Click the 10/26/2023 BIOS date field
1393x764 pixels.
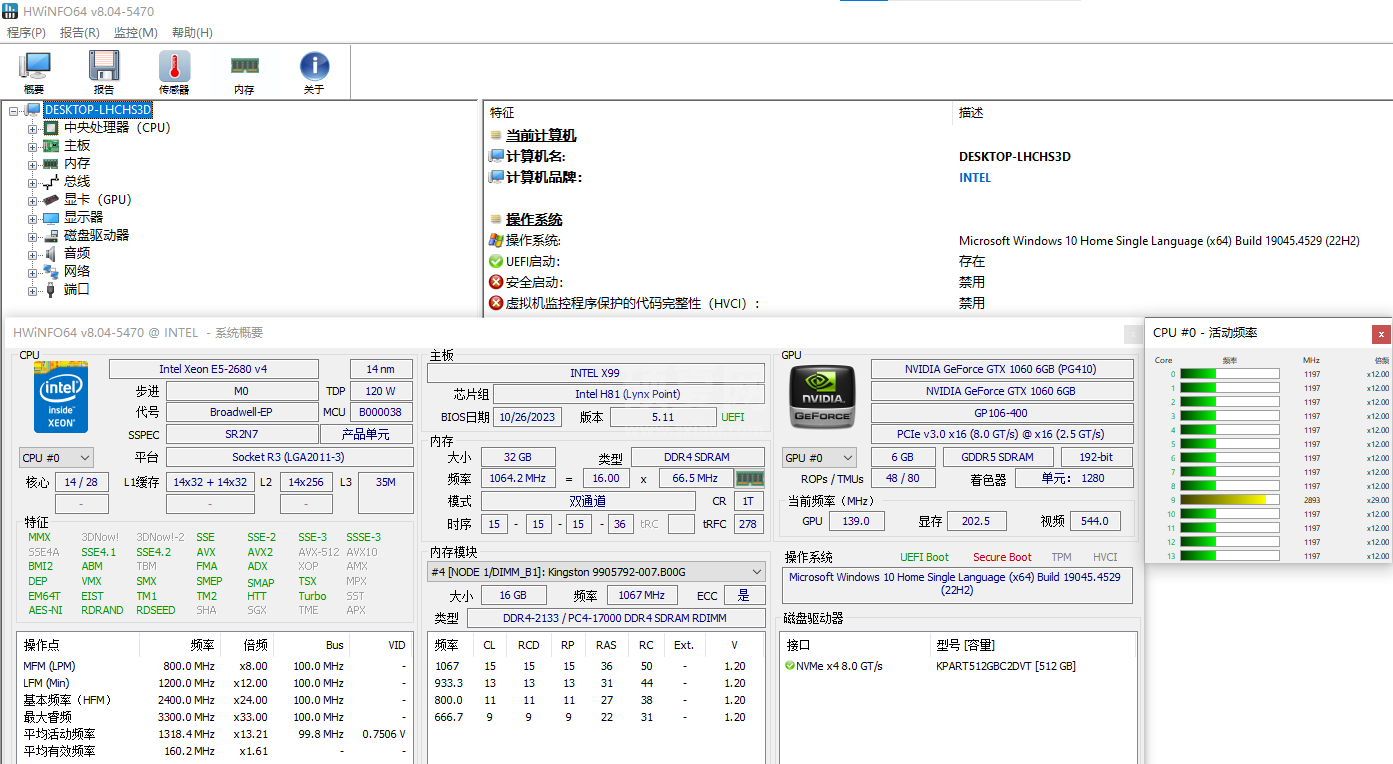click(528, 417)
